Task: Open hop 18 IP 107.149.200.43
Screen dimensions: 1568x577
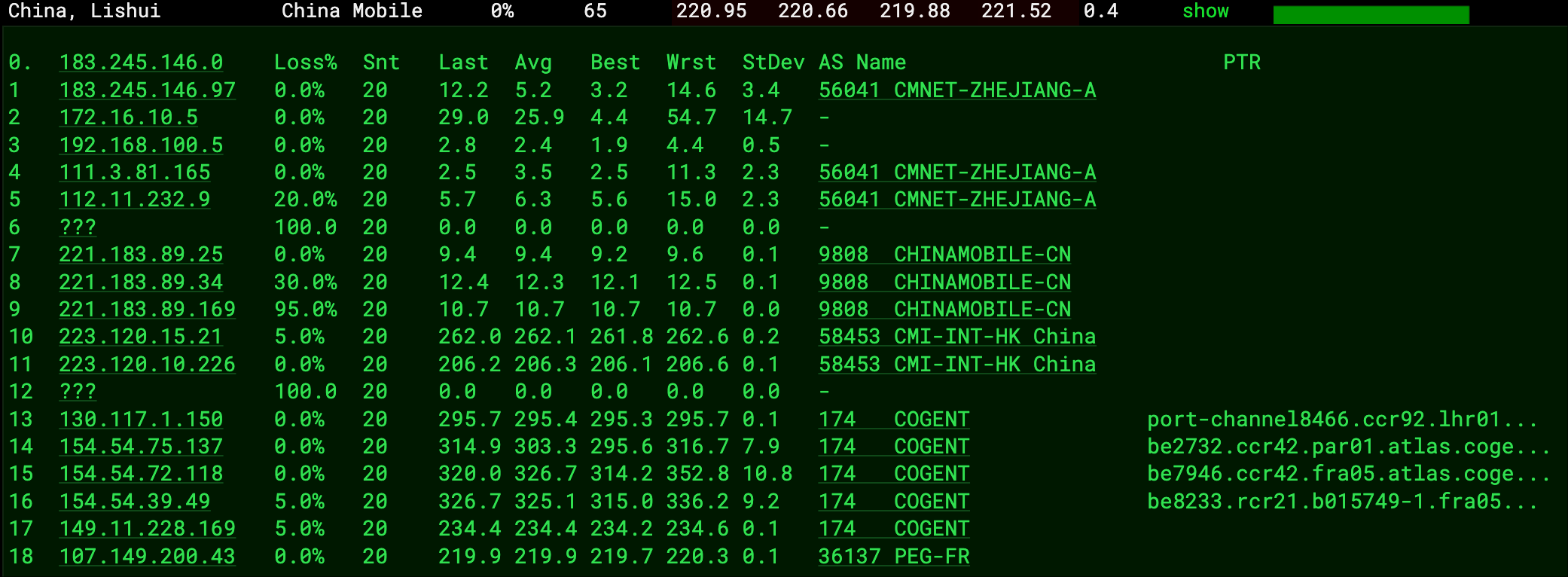Action: point(148,557)
